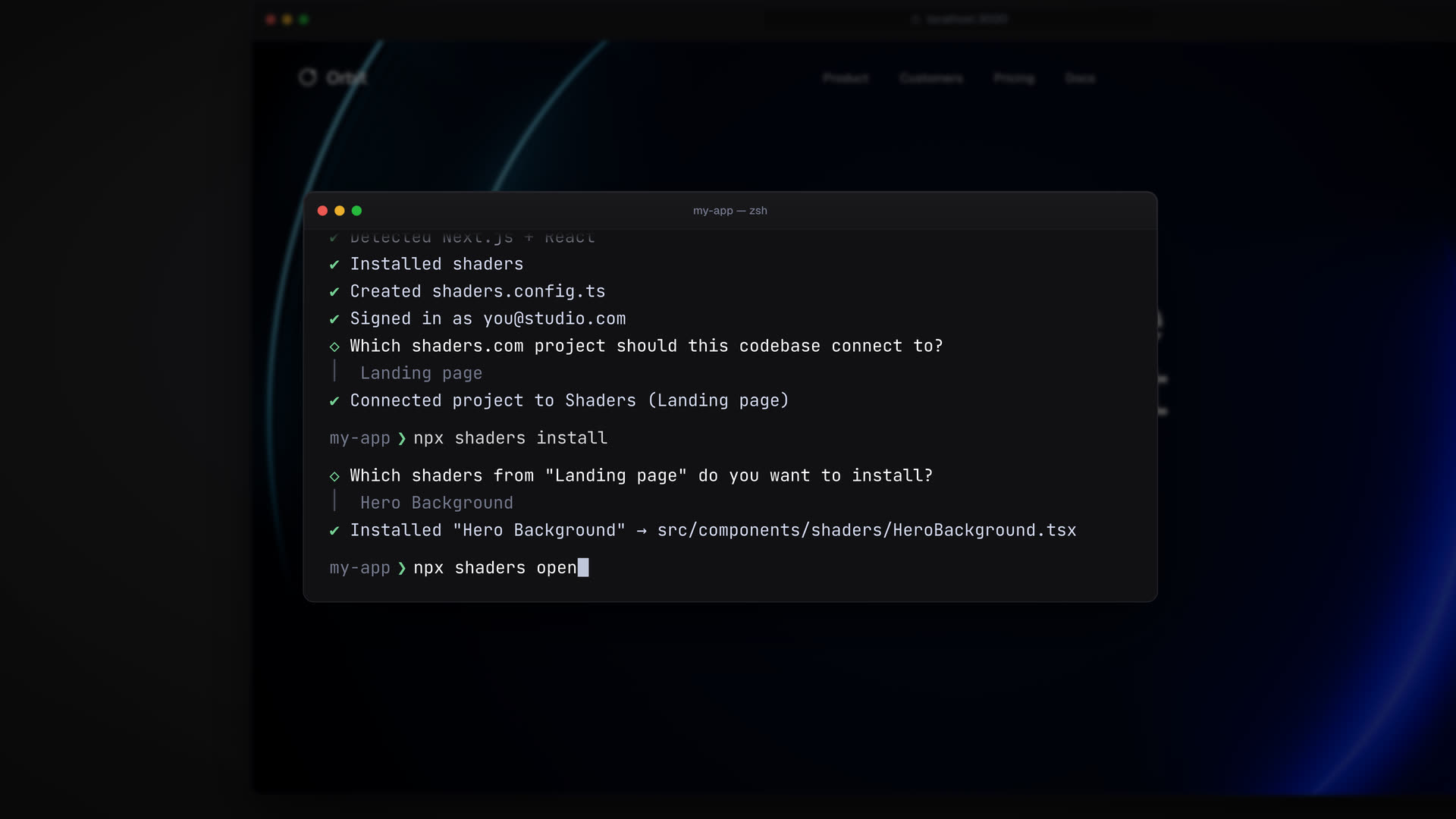Open Pricing in the background site navigation
The image size is (1456, 819).
(1014, 78)
